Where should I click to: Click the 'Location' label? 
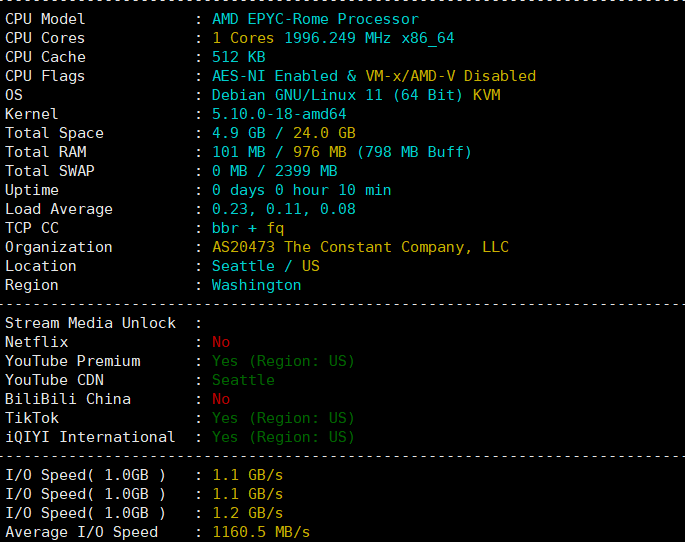41,266
